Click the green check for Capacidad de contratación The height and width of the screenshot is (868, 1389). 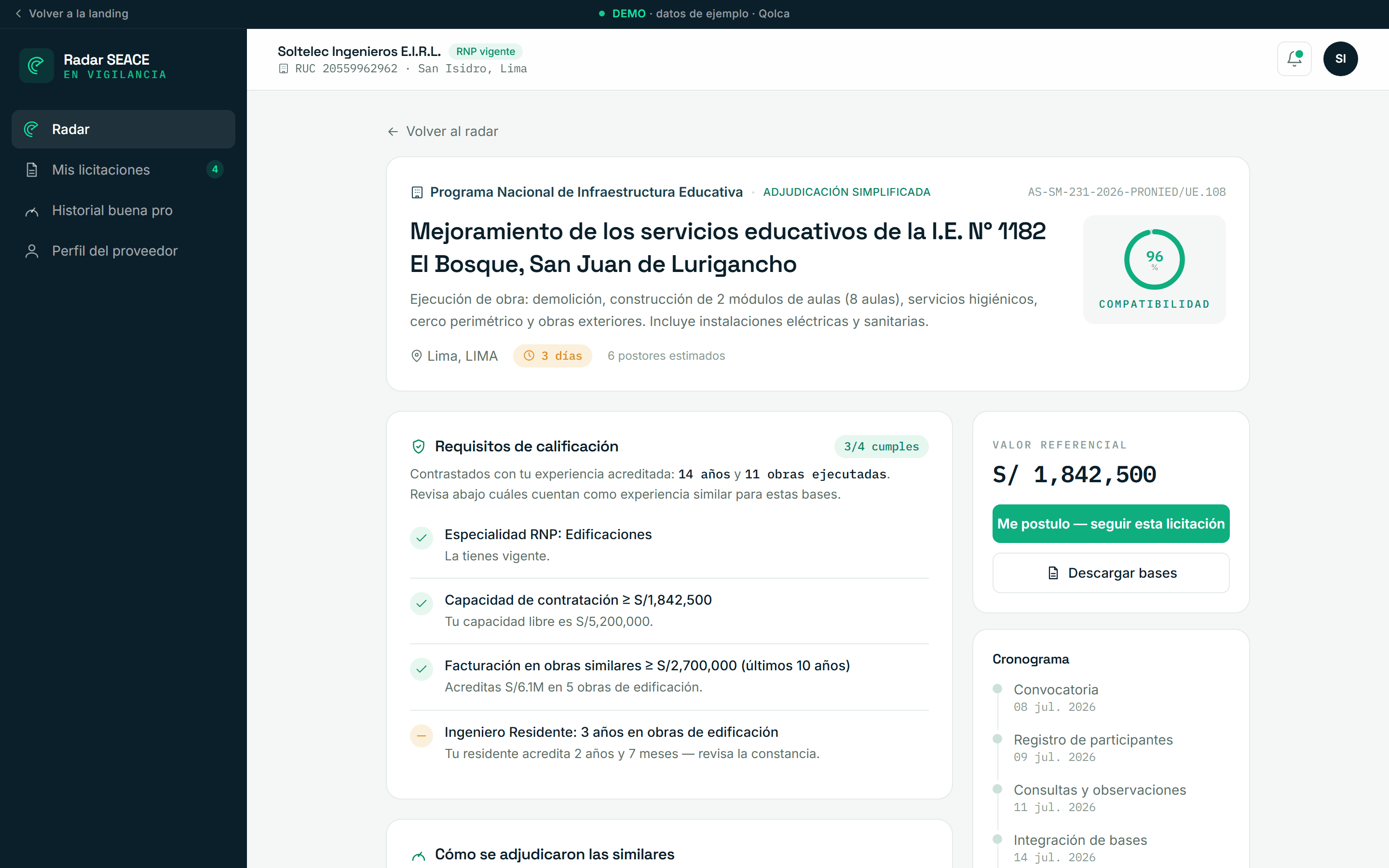[422, 603]
